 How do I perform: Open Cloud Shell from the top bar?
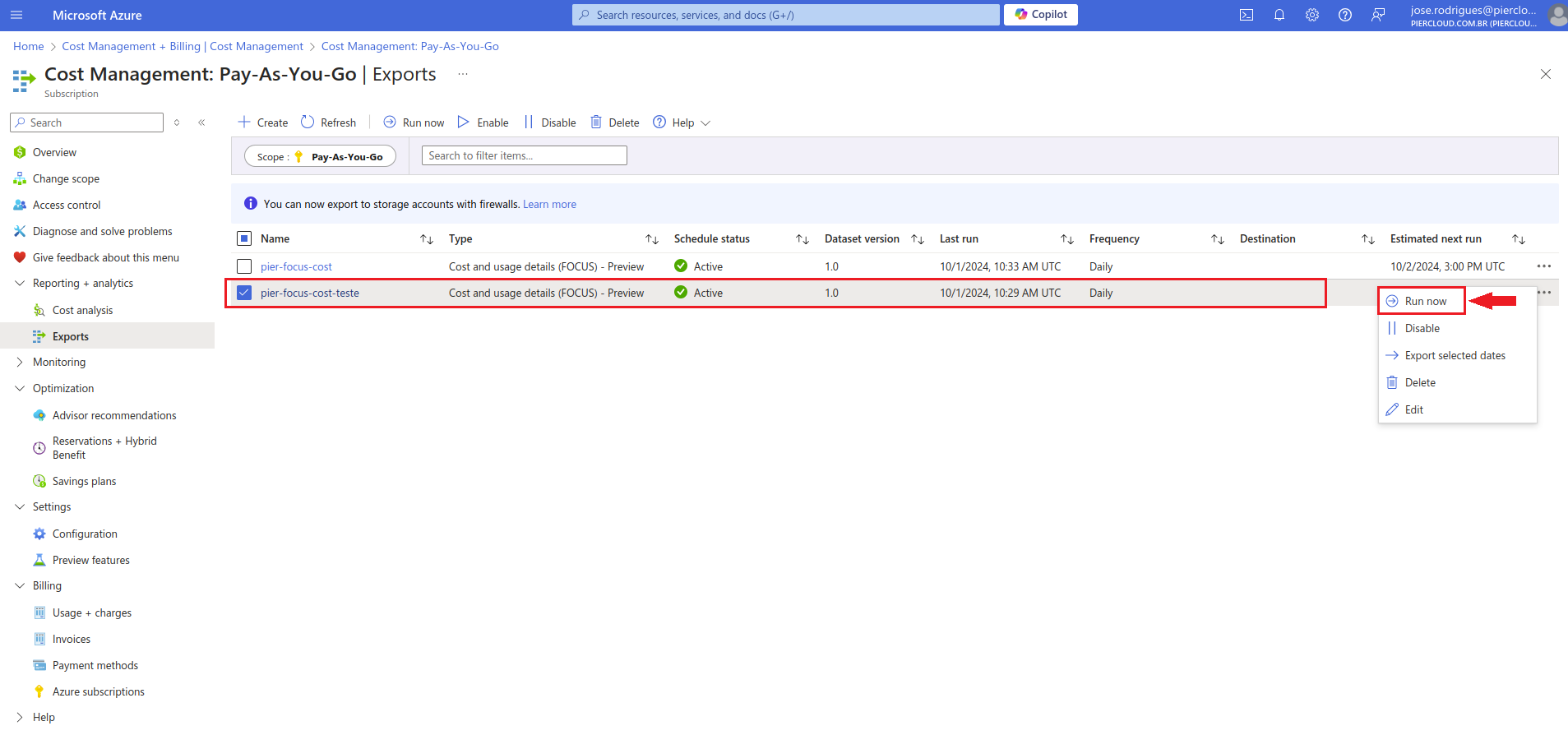click(1247, 15)
